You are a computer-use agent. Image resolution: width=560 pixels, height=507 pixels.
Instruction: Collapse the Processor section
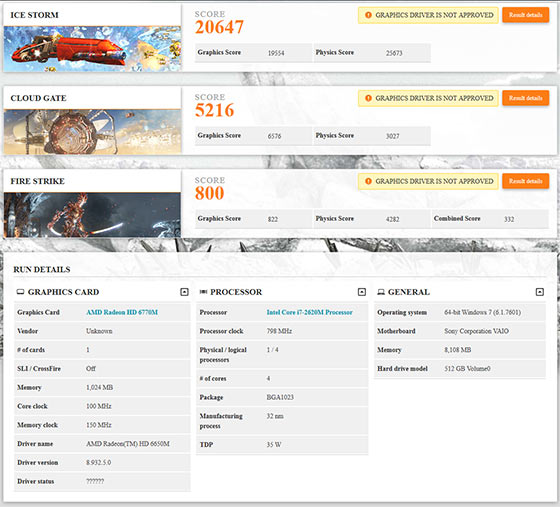[362, 292]
